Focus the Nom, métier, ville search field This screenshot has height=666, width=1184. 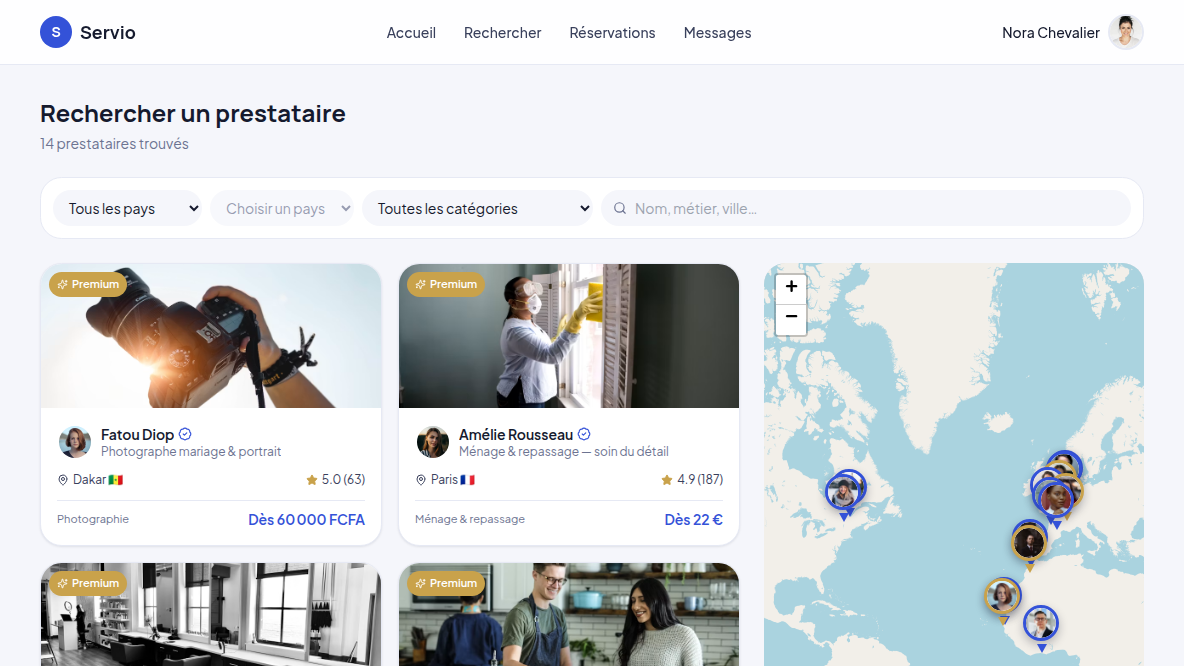[866, 208]
